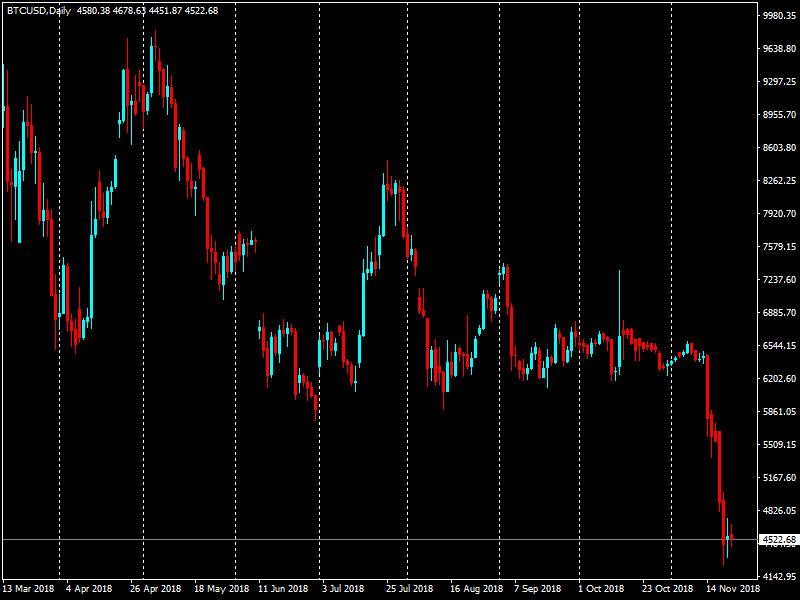
Task: Click the 4 Apr 2018 date label
Action: click(89, 589)
